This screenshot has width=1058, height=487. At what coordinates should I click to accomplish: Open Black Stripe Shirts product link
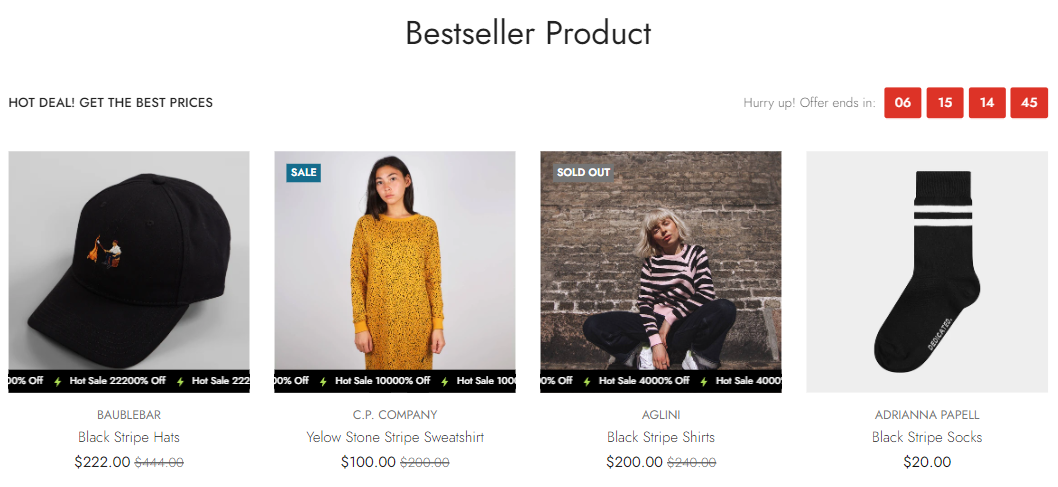661,437
